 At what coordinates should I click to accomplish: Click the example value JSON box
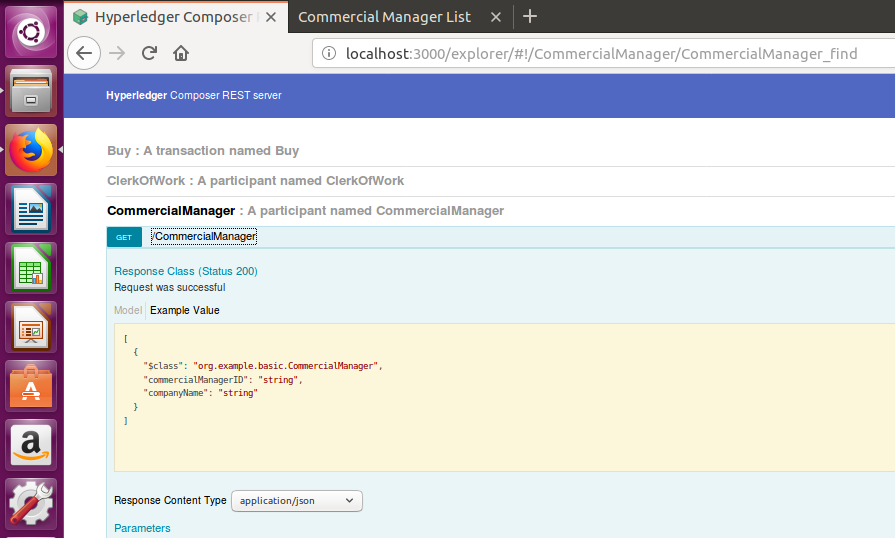(x=505, y=398)
